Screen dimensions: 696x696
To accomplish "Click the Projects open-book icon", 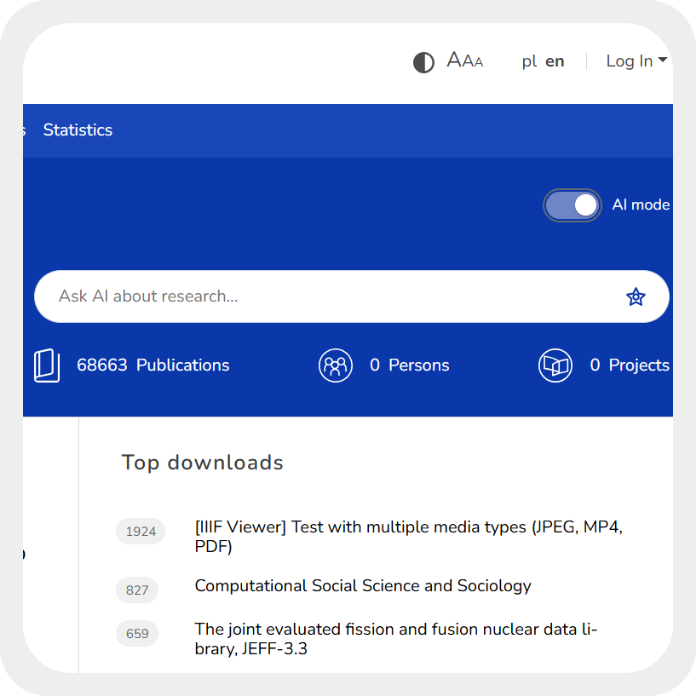I will point(555,366).
